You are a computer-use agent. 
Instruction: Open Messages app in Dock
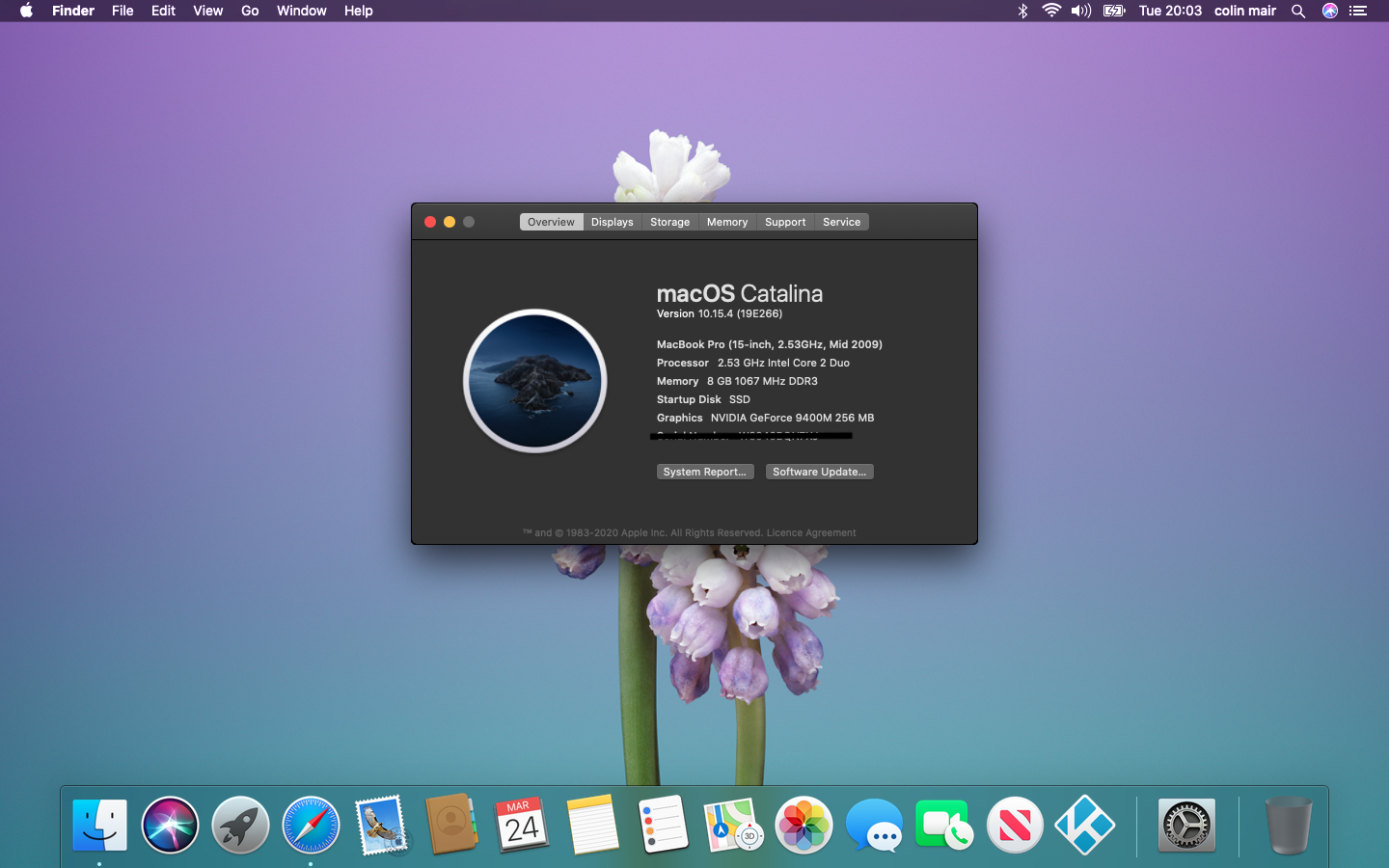pos(874,827)
